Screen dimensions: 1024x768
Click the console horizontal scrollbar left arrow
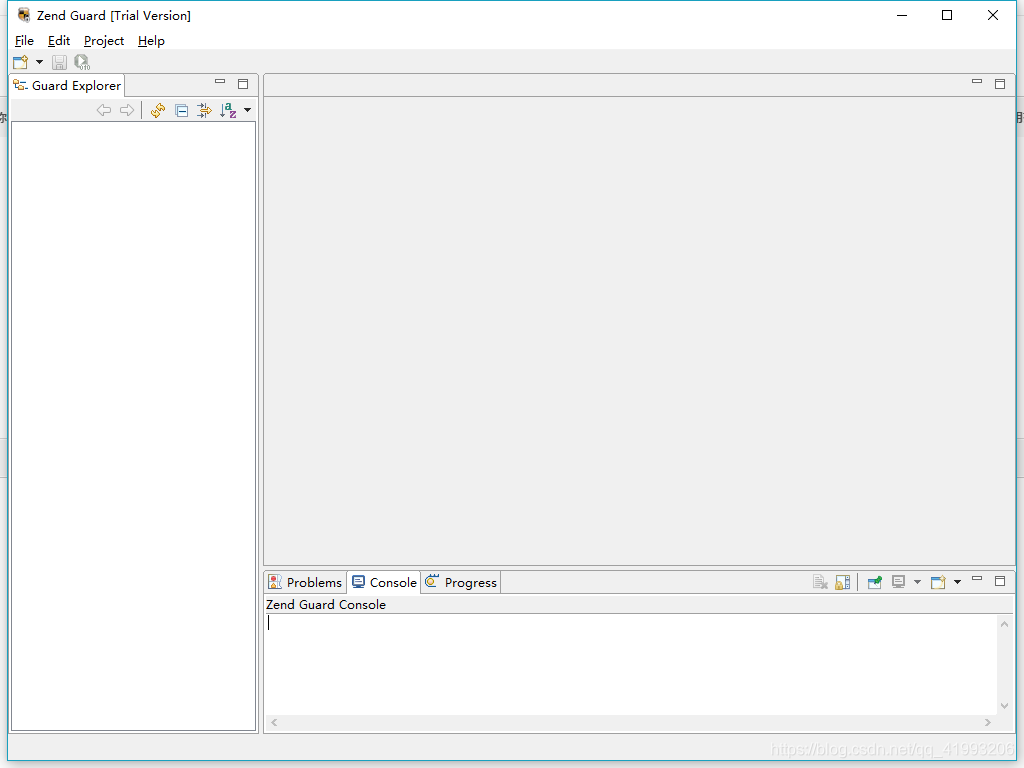click(274, 722)
